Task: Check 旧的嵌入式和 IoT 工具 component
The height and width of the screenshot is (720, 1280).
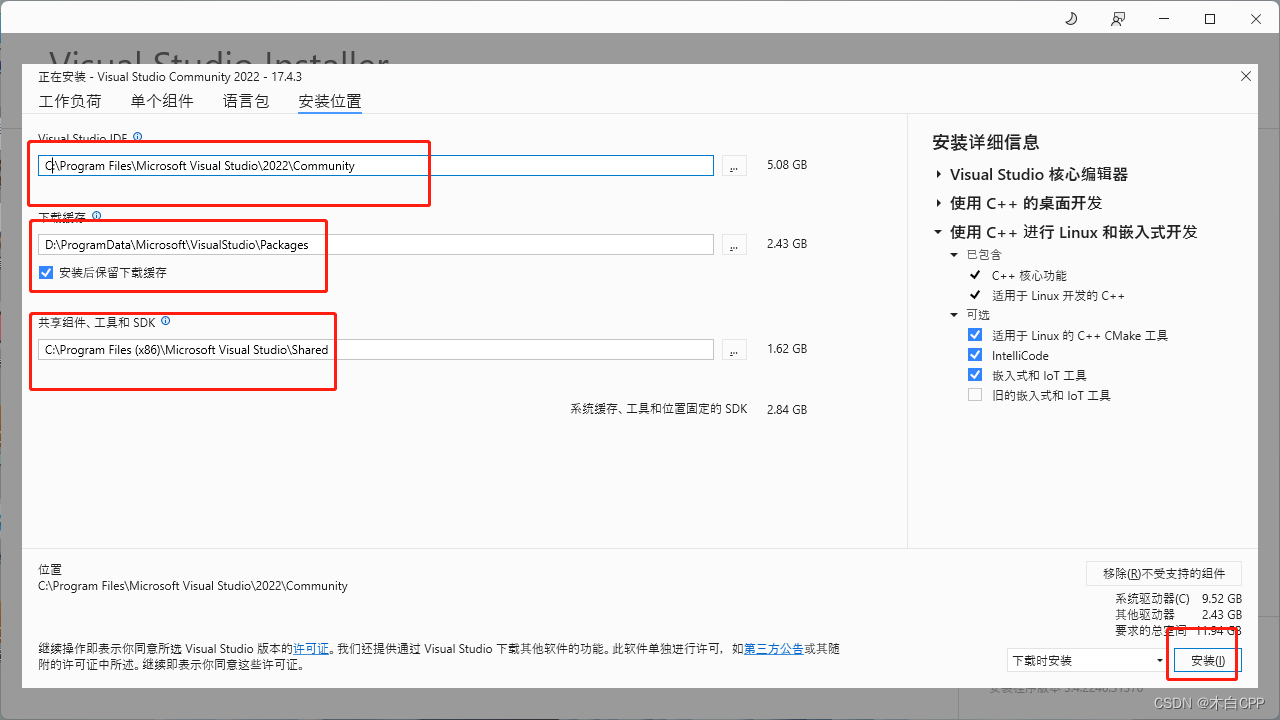Action: coord(975,395)
